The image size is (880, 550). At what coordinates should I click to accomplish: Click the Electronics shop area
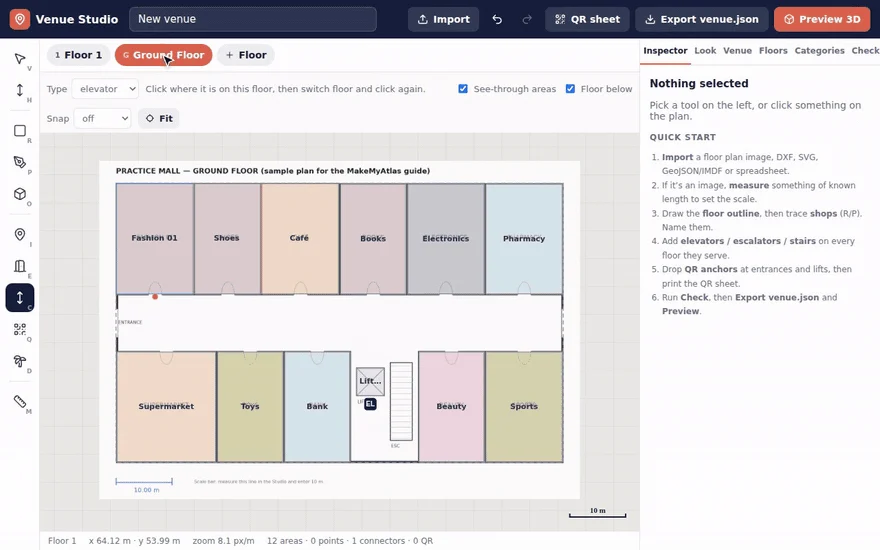coord(446,238)
